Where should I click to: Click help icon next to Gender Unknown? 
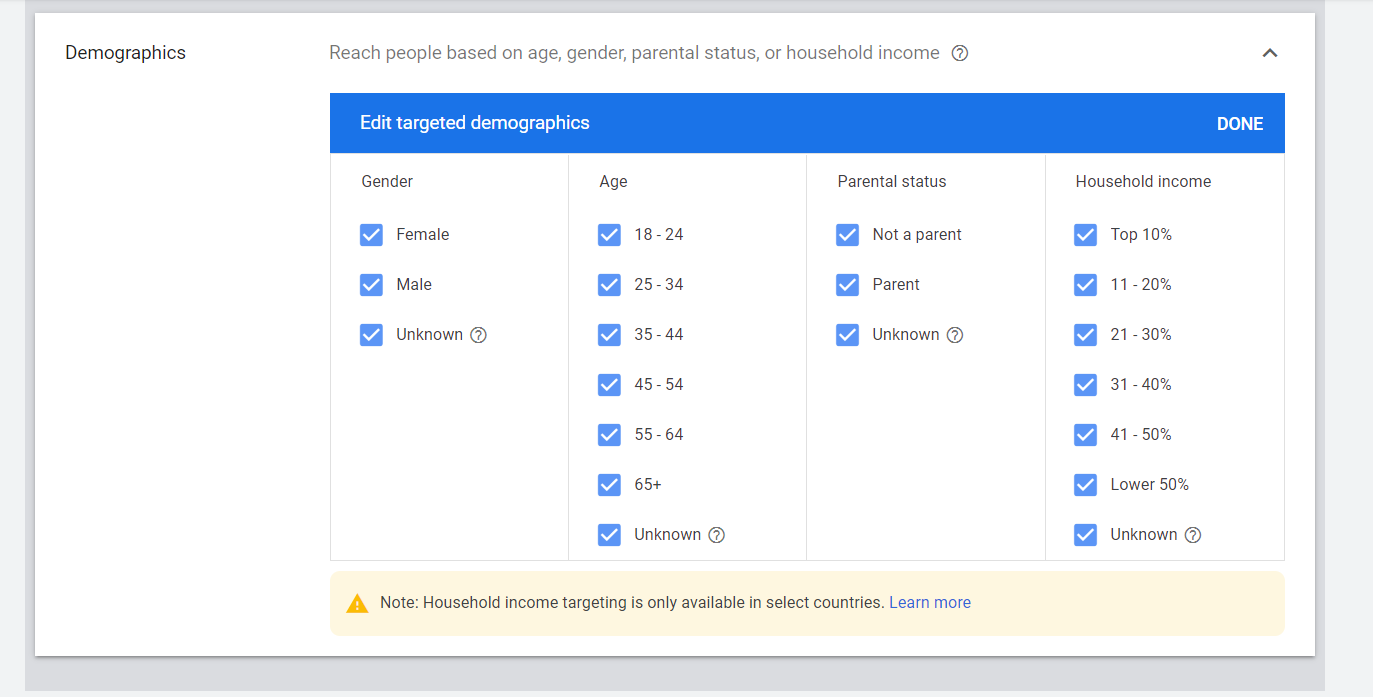pyautogui.click(x=479, y=335)
